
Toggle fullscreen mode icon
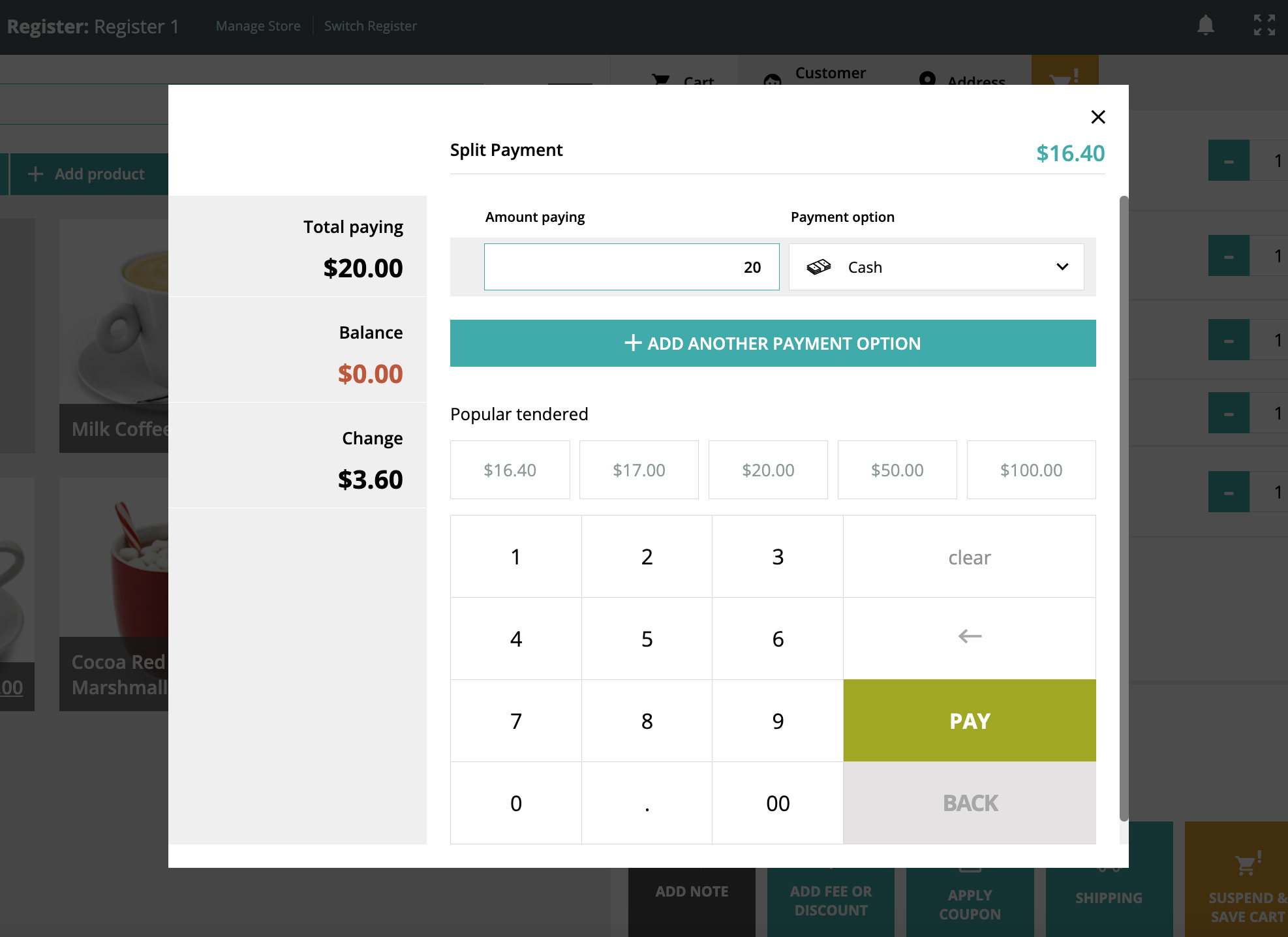1264,25
